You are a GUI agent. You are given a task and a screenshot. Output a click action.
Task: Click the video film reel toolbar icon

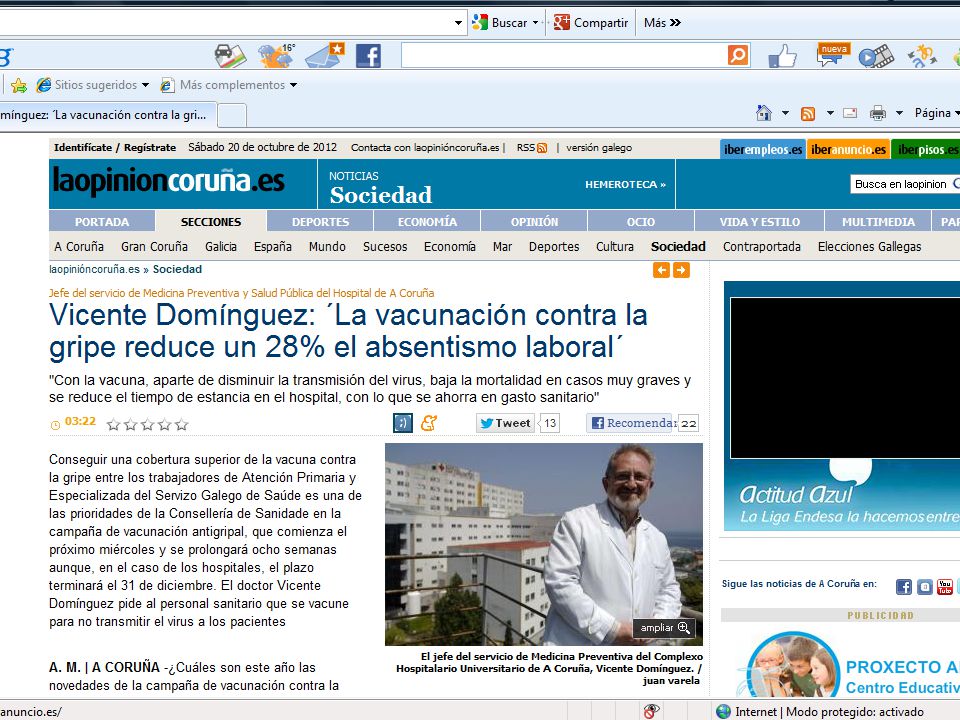[x=876, y=56]
